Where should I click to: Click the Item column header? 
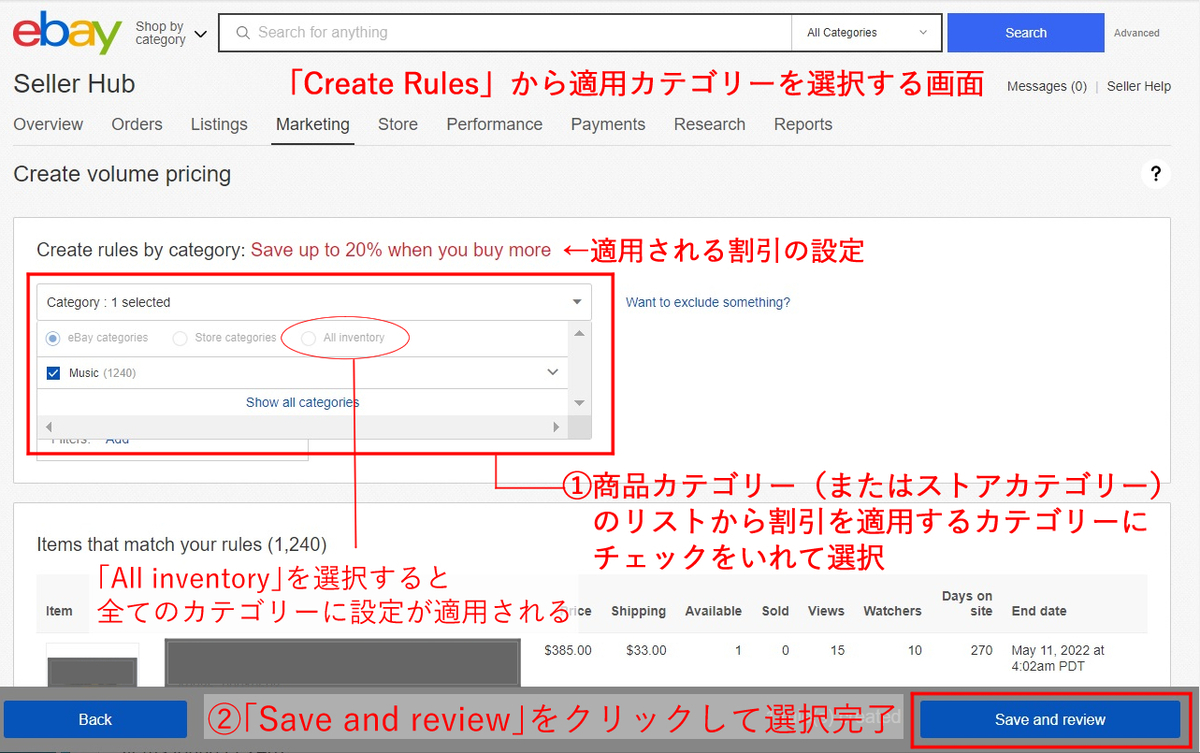click(59, 611)
